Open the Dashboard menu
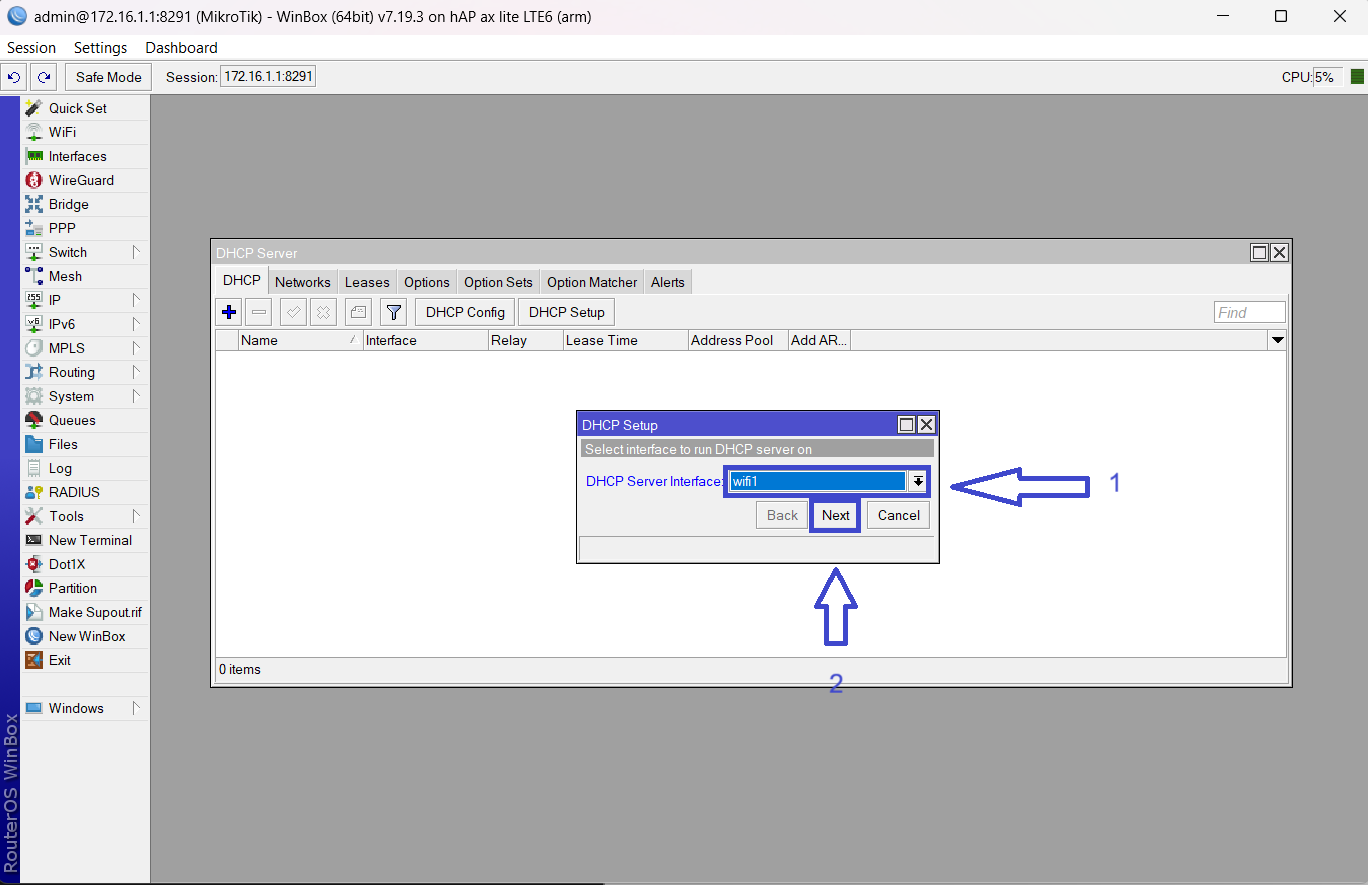Viewport: 1368px width, 885px height. [x=181, y=48]
